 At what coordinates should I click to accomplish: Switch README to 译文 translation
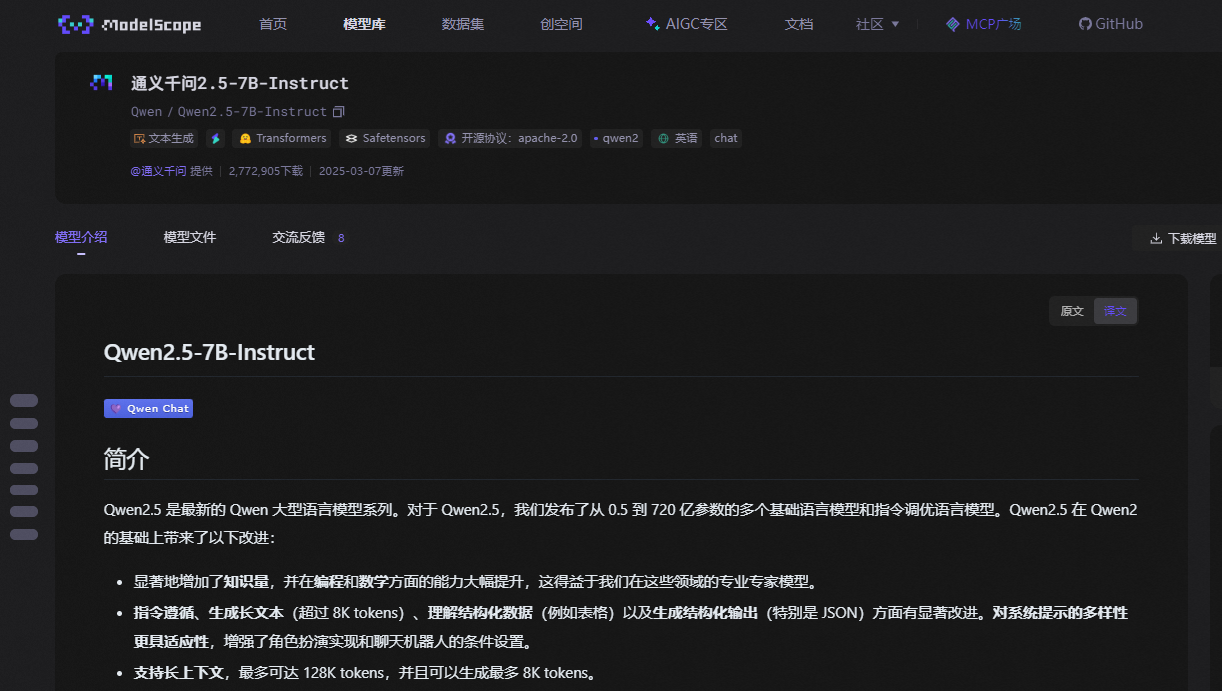coord(1115,311)
